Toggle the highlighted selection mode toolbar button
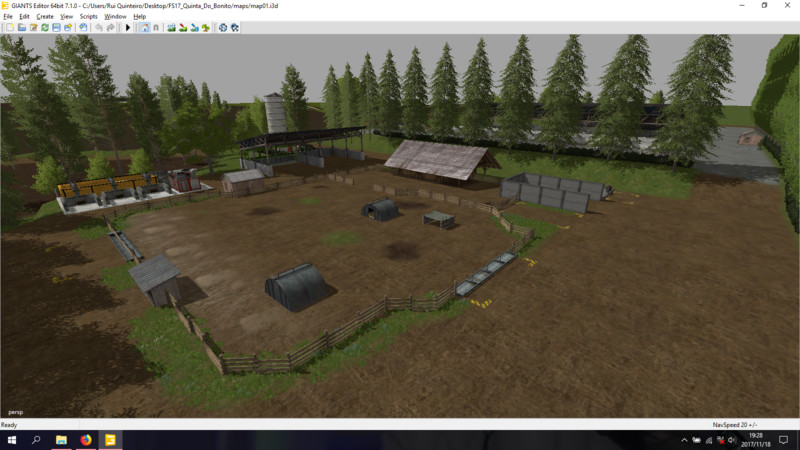 click(145, 27)
